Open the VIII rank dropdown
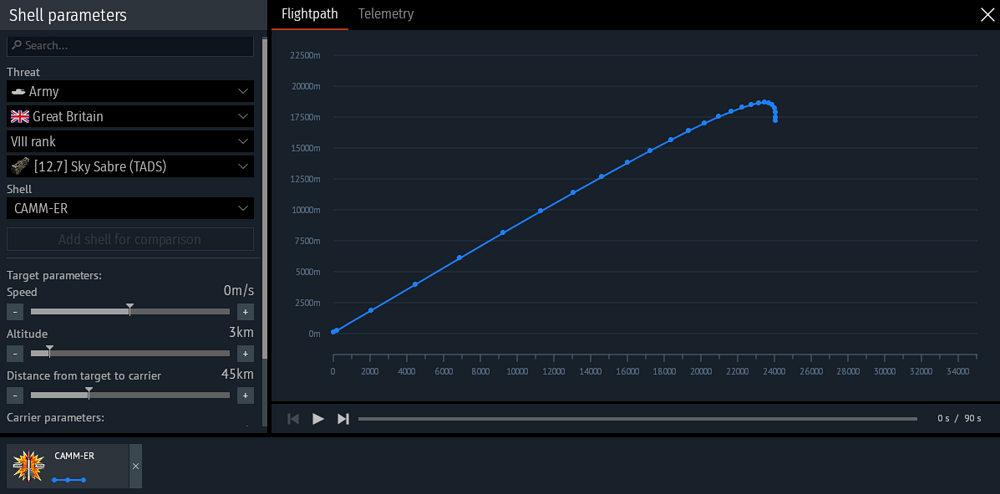 pos(130,142)
